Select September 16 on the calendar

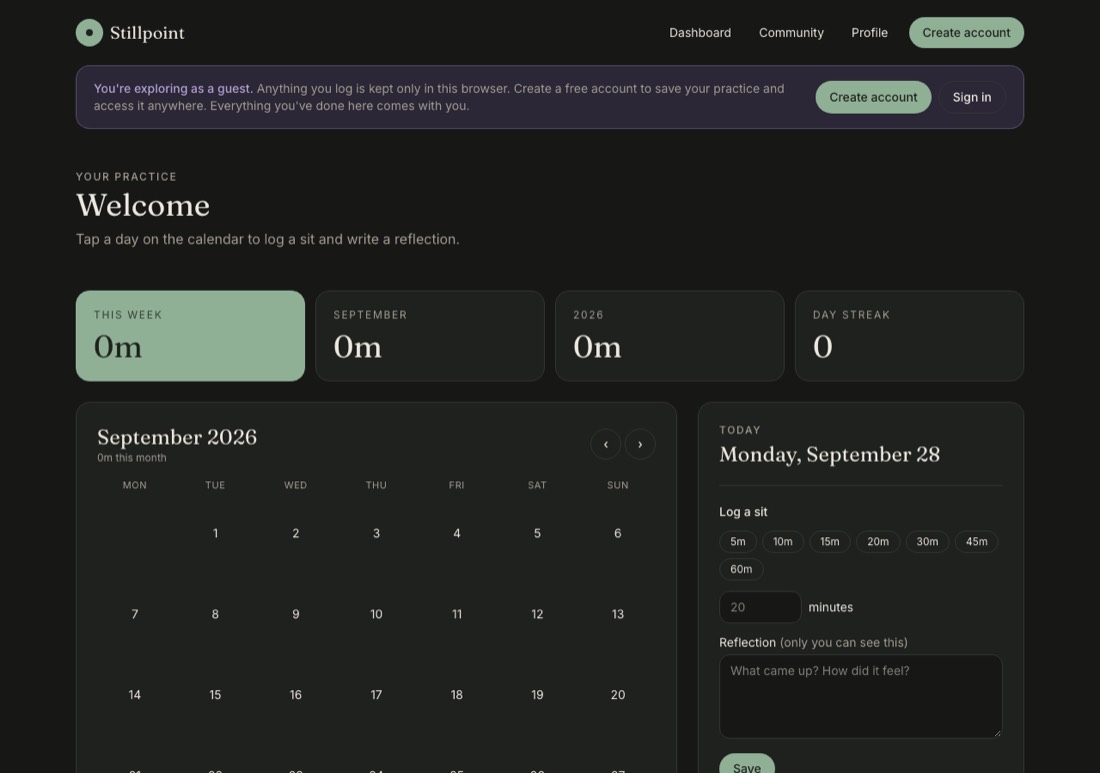click(x=295, y=694)
